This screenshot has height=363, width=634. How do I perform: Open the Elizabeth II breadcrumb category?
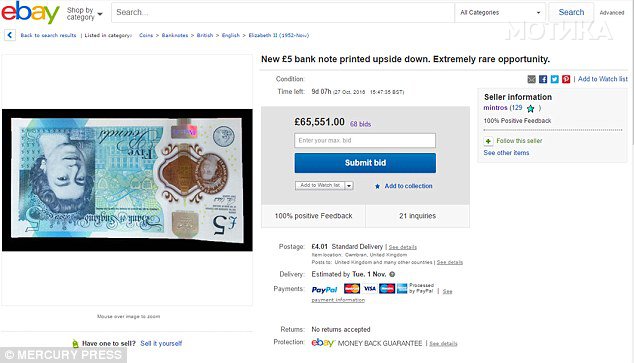(x=279, y=35)
